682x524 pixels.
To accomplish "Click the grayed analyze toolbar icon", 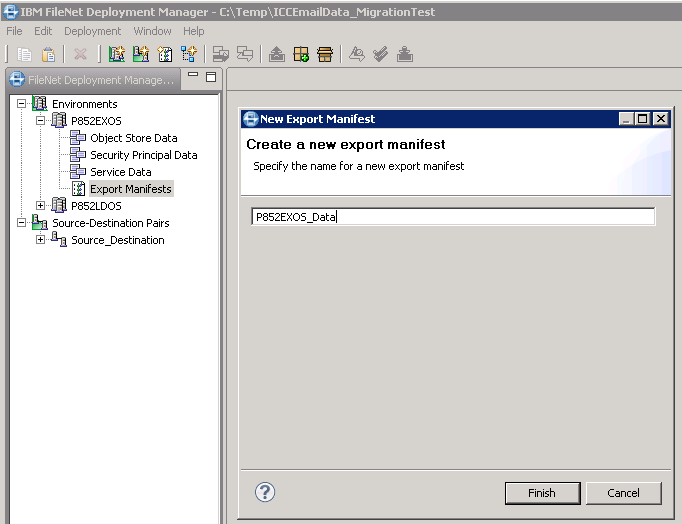I will (x=357, y=54).
